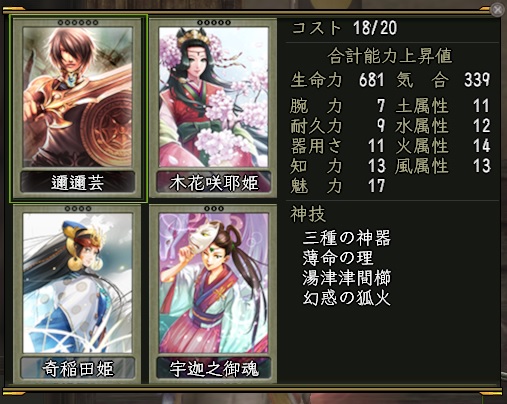Select the 湯津津間櫛 skill entry
507x404 pixels.
coord(347,278)
